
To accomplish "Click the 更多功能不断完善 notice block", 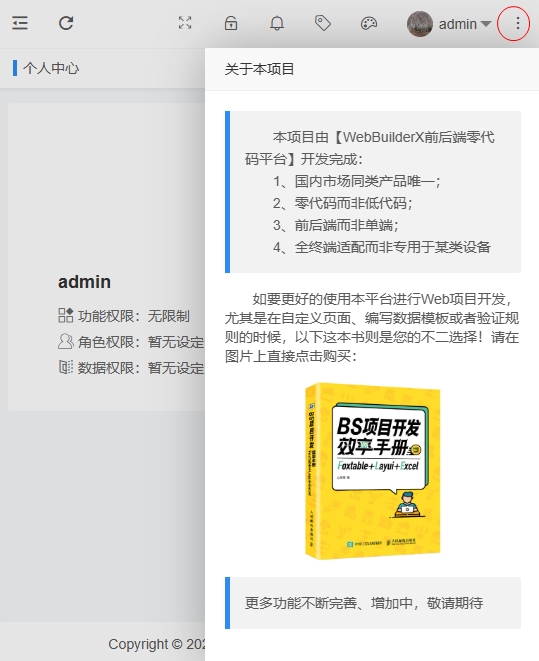I will point(373,603).
